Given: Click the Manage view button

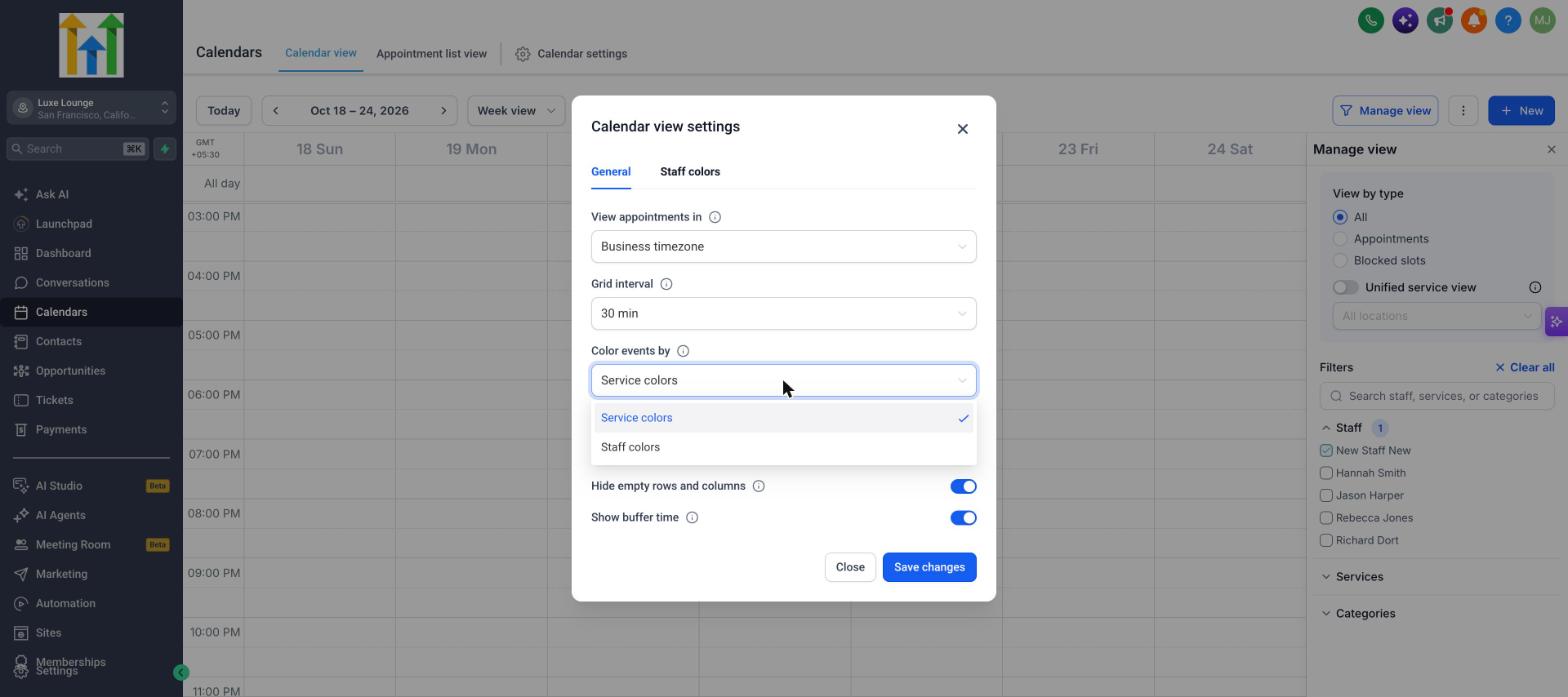Looking at the screenshot, I should tap(1385, 111).
